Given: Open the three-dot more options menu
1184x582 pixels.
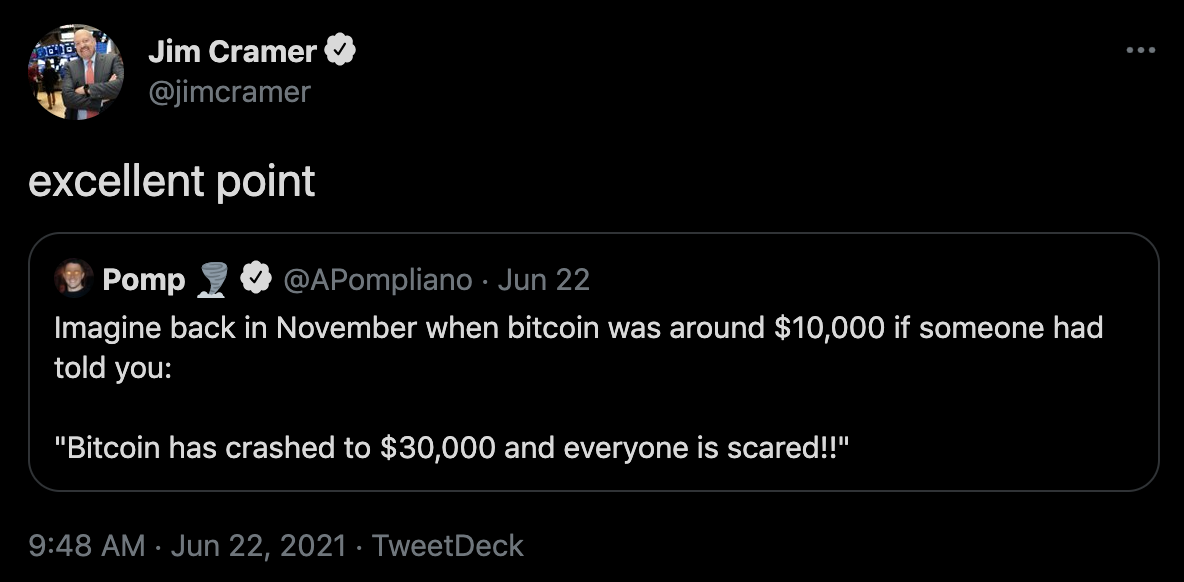Looking at the screenshot, I should coord(1140,51).
